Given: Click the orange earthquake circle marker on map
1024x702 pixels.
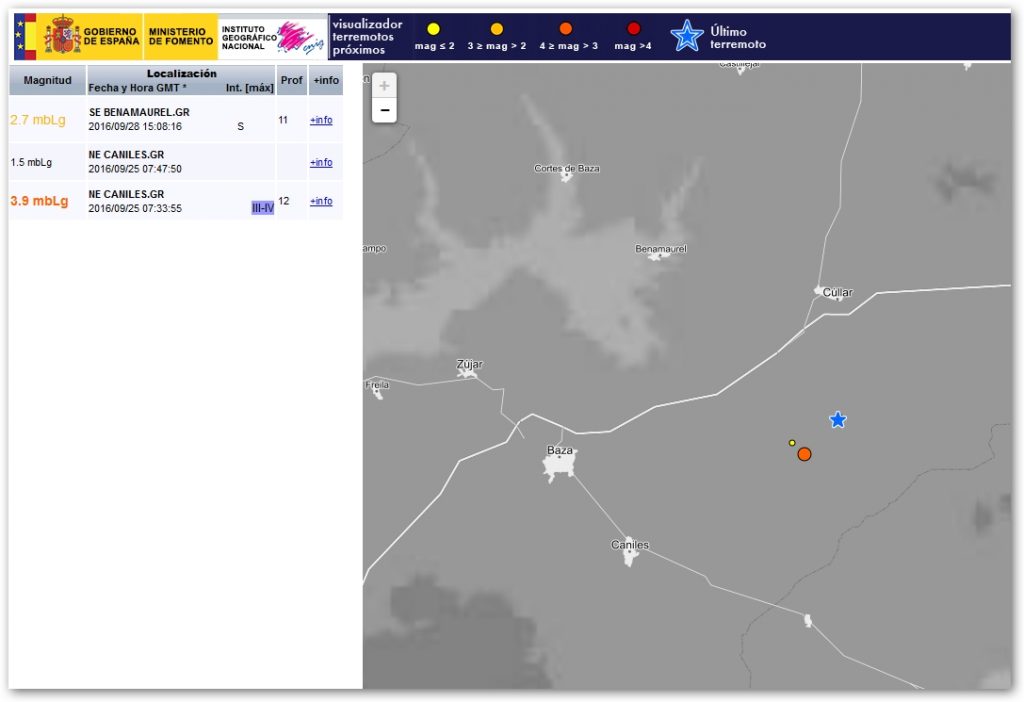Looking at the screenshot, I should coord(804,454).
